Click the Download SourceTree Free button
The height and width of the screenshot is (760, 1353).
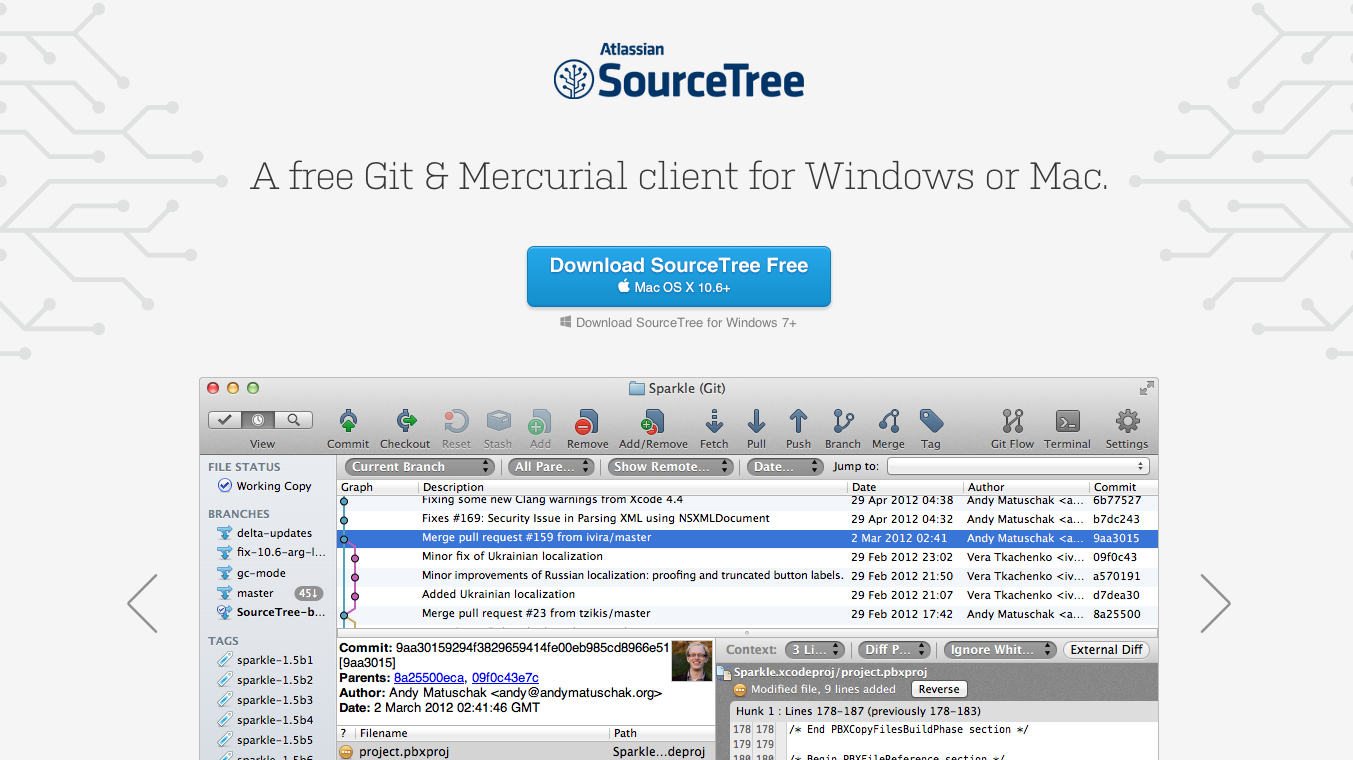679,276
